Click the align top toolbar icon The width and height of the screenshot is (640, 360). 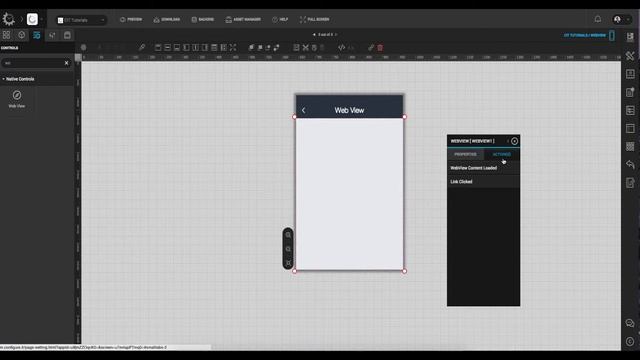(158, 48)
